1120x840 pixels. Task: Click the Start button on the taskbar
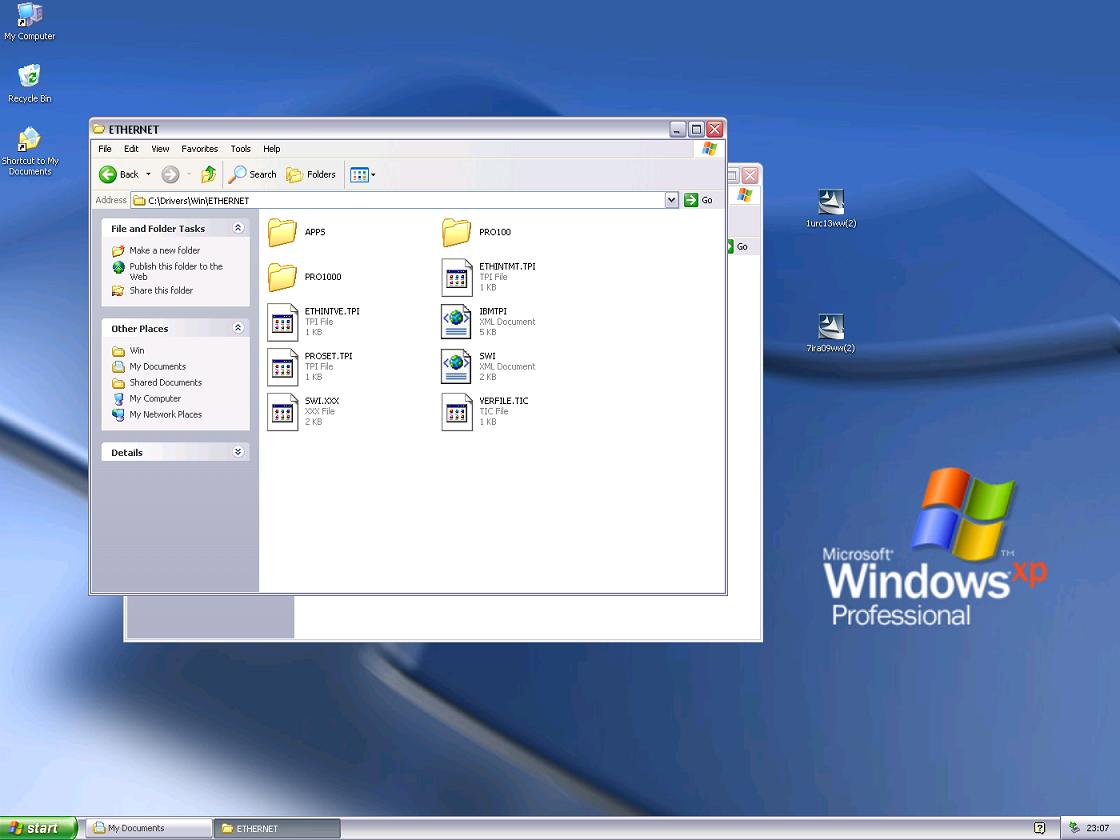[38, 828]
